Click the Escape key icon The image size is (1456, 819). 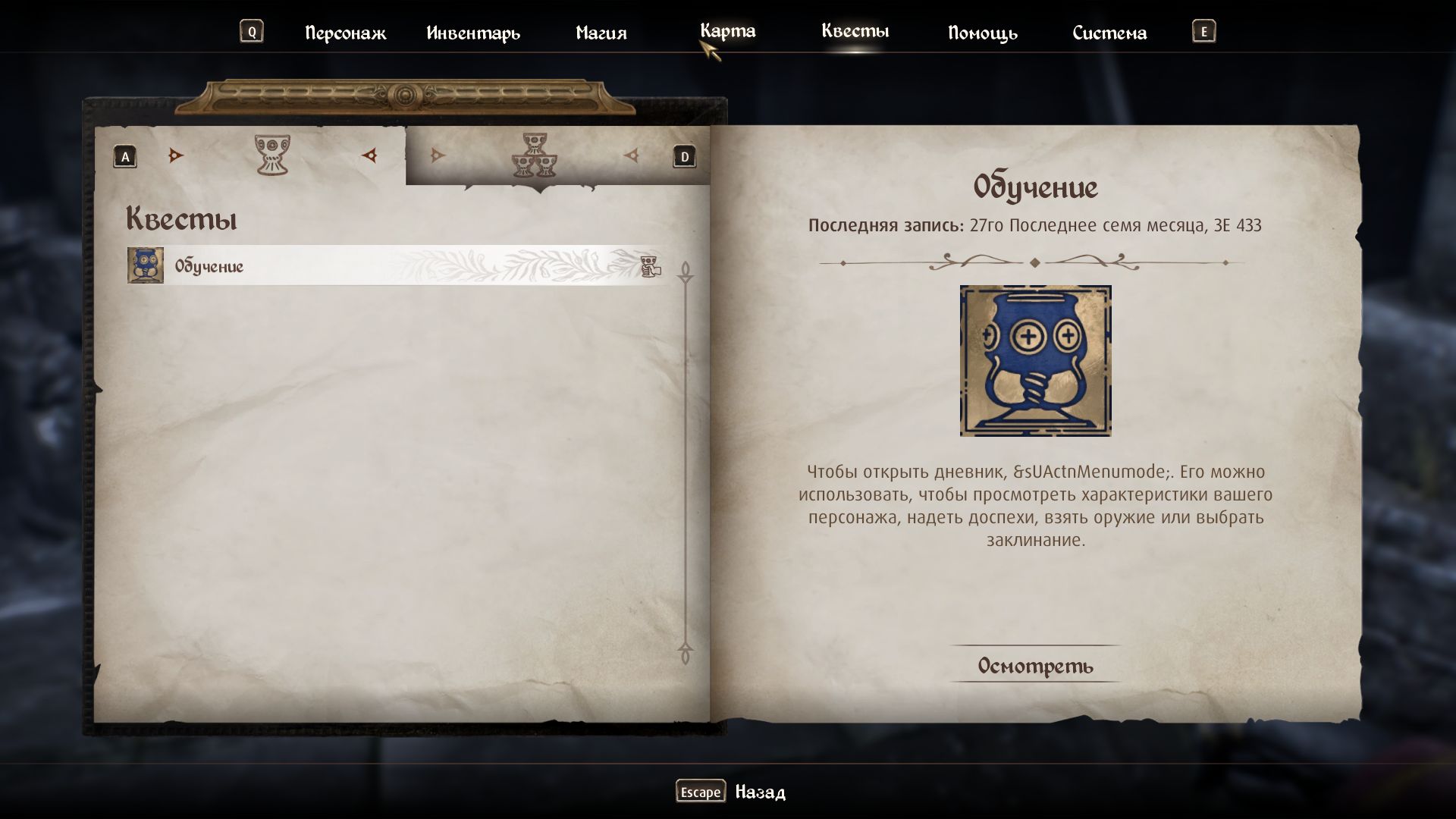[701, 792]
